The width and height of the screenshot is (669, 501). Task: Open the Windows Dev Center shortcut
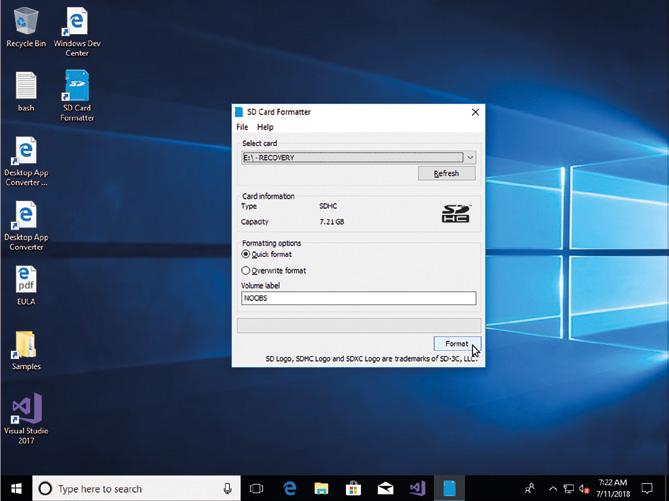tap(77, 31)
